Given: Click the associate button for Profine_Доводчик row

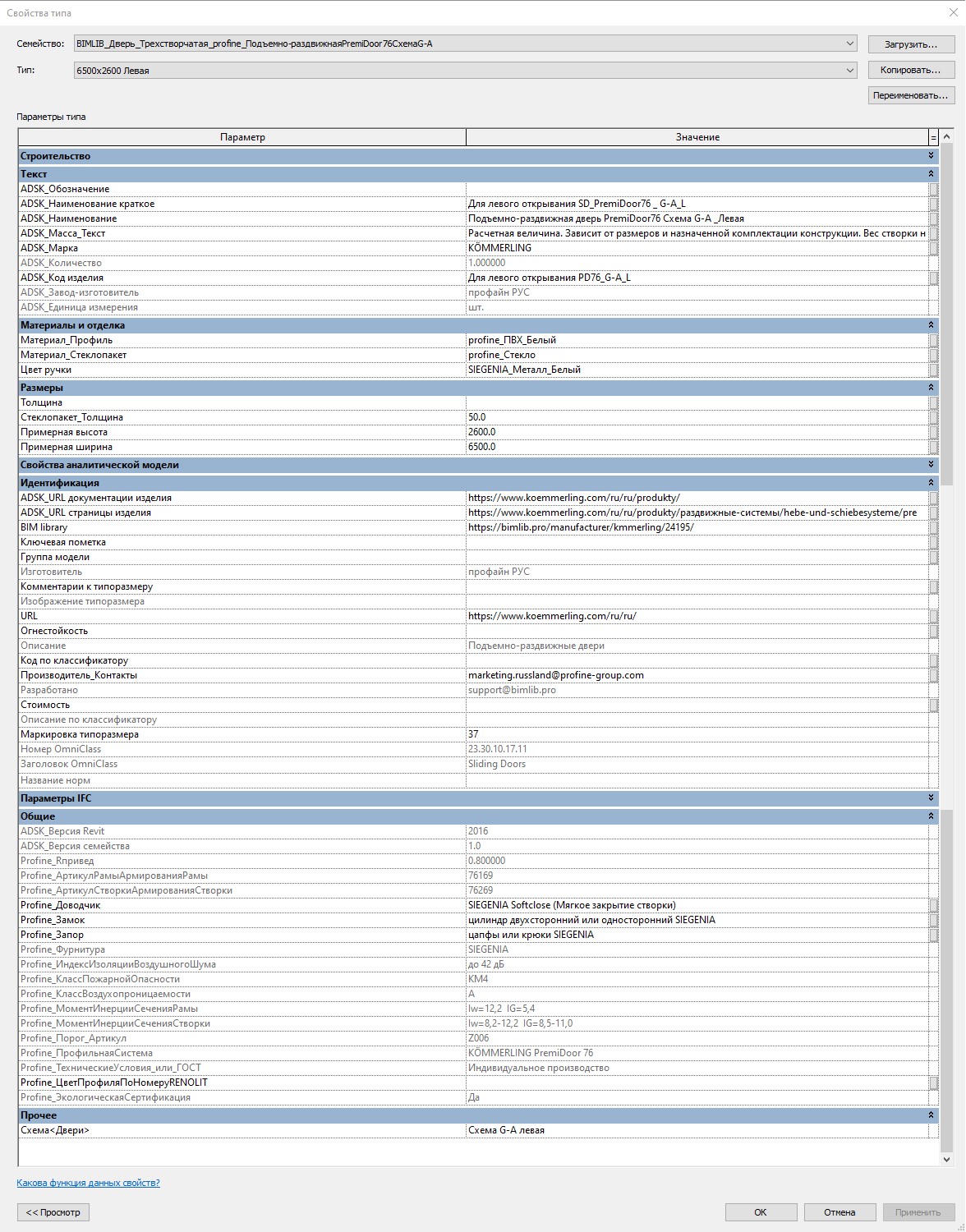Looking at the screenshot, I should click(933, 905).
